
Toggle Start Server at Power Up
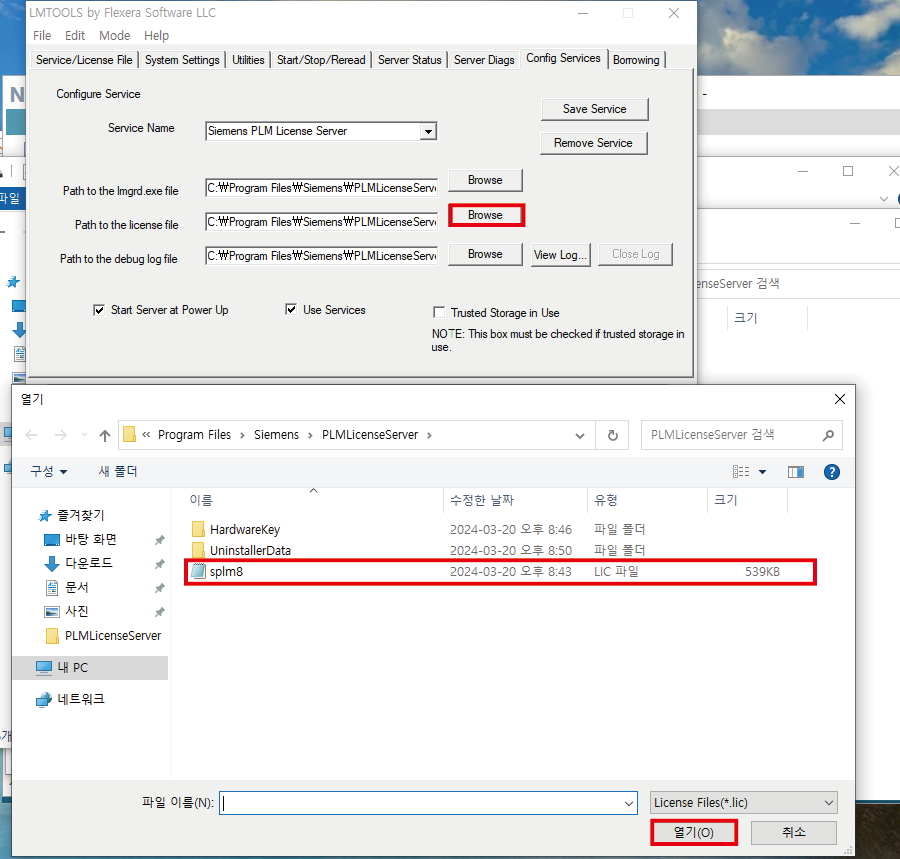coord(99,310)
